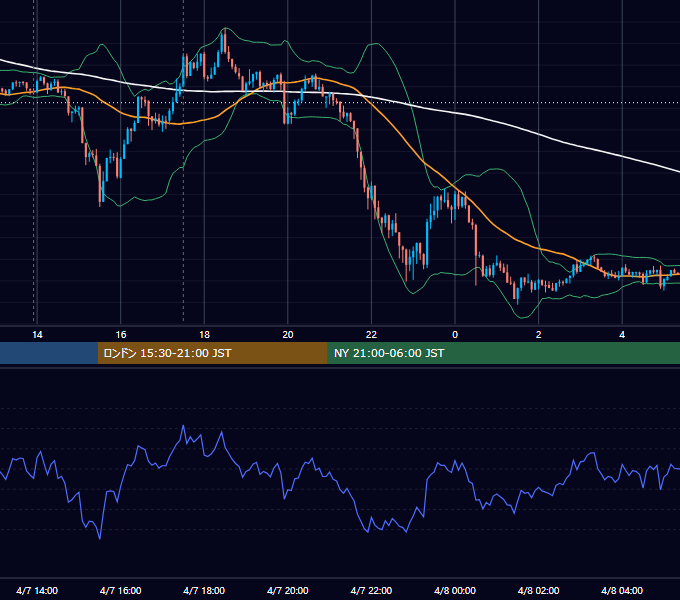Click the 4/8 00:00 label on oscillator axis
Screen dimensions: 680x600
(x=455, y=590)
